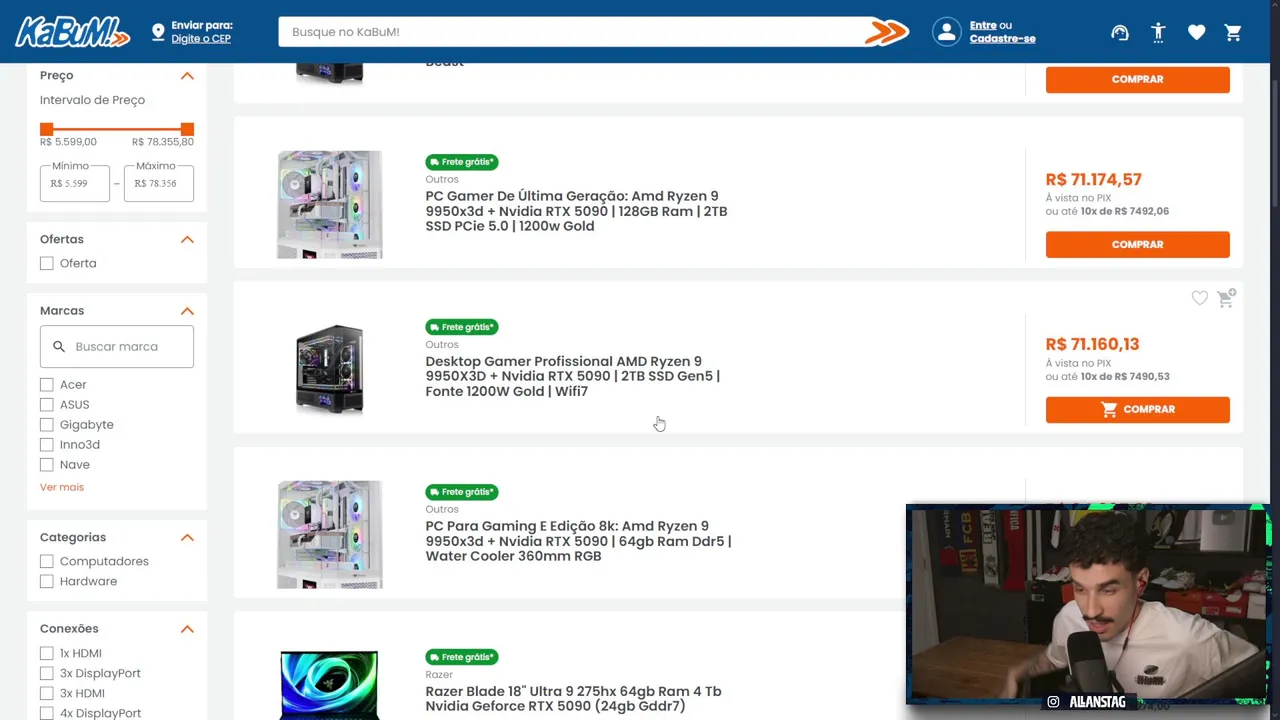
Task: Collapse the Preço filter section
Action: click(x=187, y=75)
